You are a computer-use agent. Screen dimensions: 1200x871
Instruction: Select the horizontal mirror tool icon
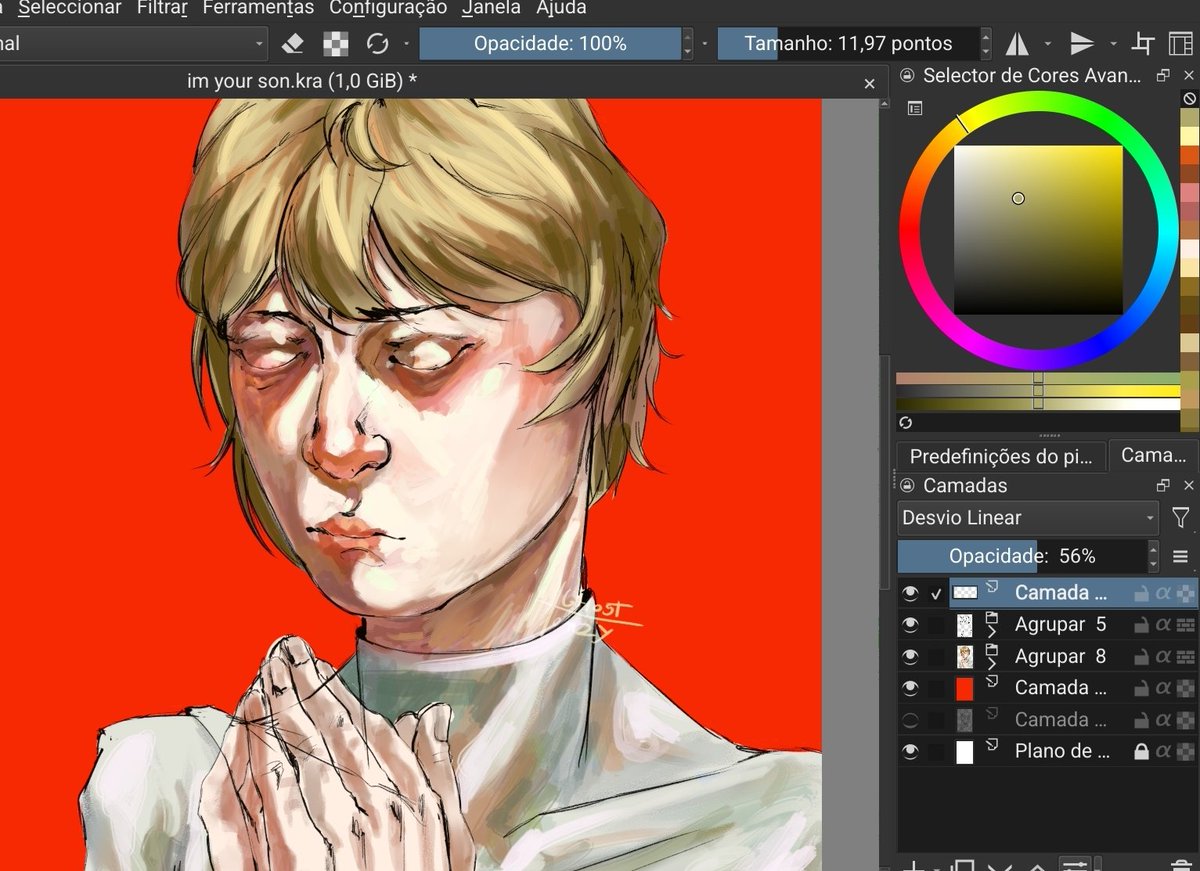point(1020,43)
